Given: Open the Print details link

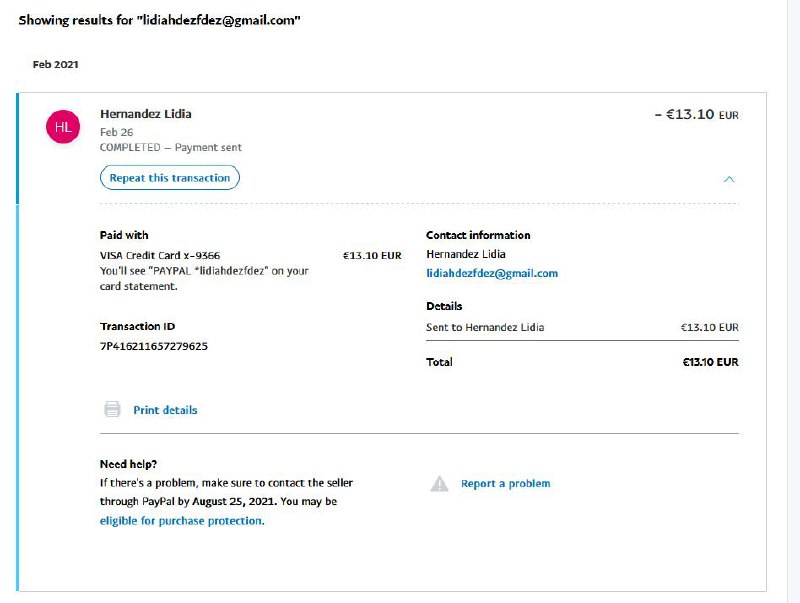Looking at the screenshot, I should click(x=165, y=410).
